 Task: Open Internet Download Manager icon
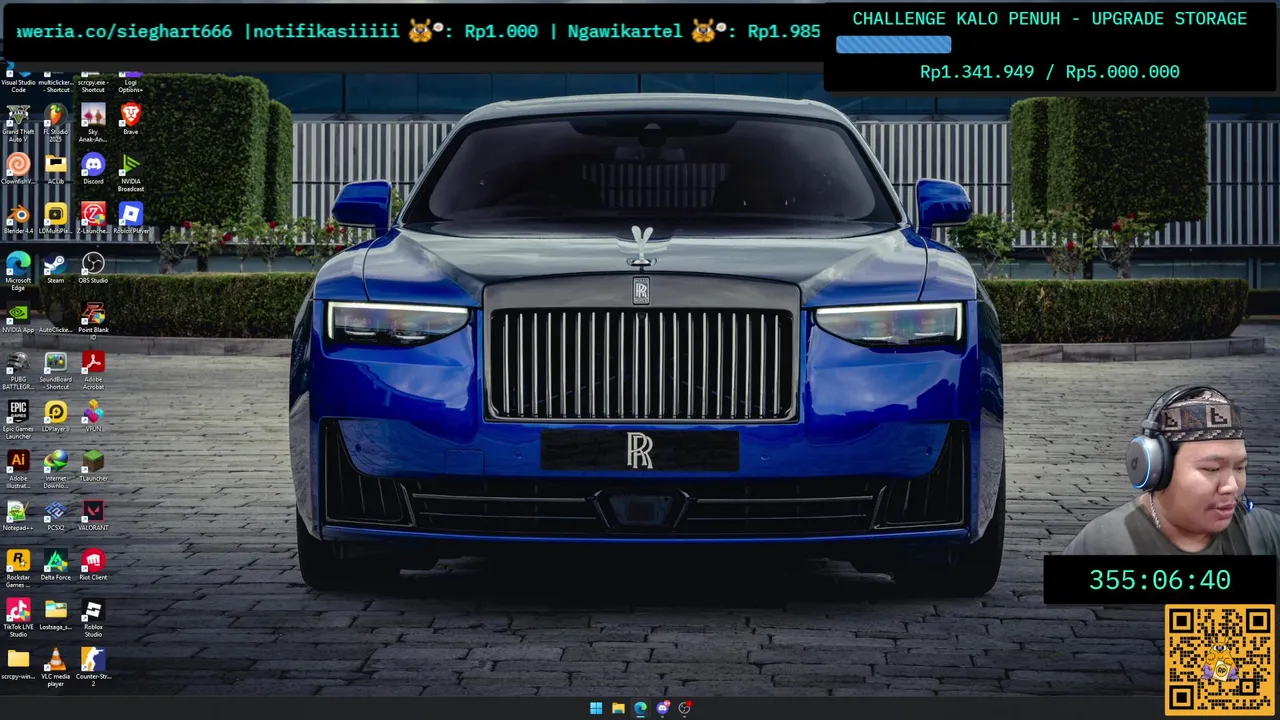tap(55, 469)
